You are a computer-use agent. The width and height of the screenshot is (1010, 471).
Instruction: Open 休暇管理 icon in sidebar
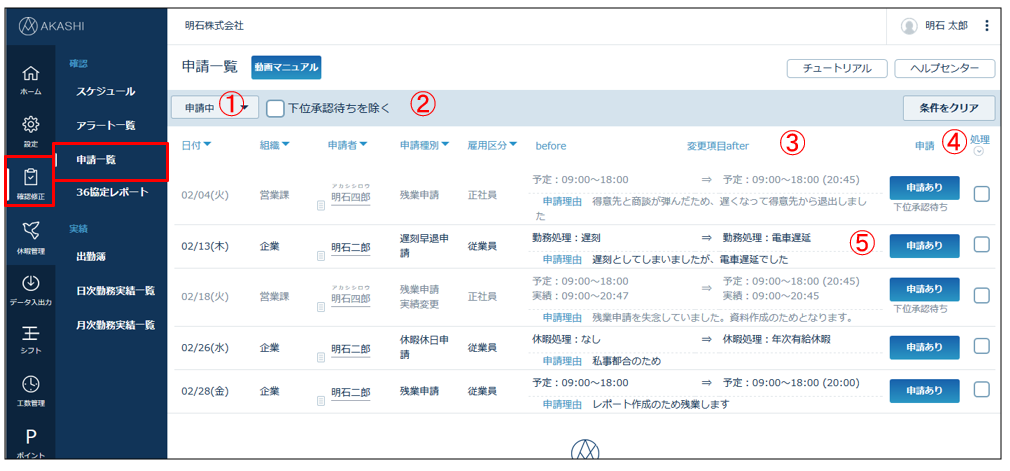(31, 236)
